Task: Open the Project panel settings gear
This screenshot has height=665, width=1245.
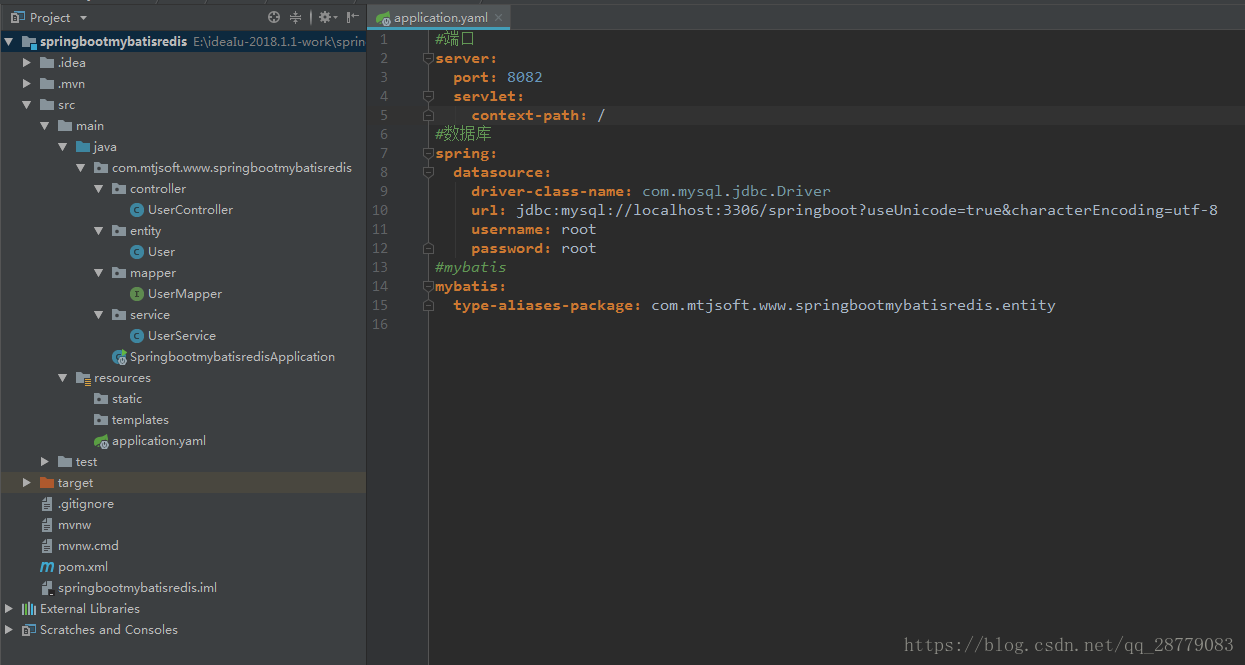Action: [x=325, y=17]
